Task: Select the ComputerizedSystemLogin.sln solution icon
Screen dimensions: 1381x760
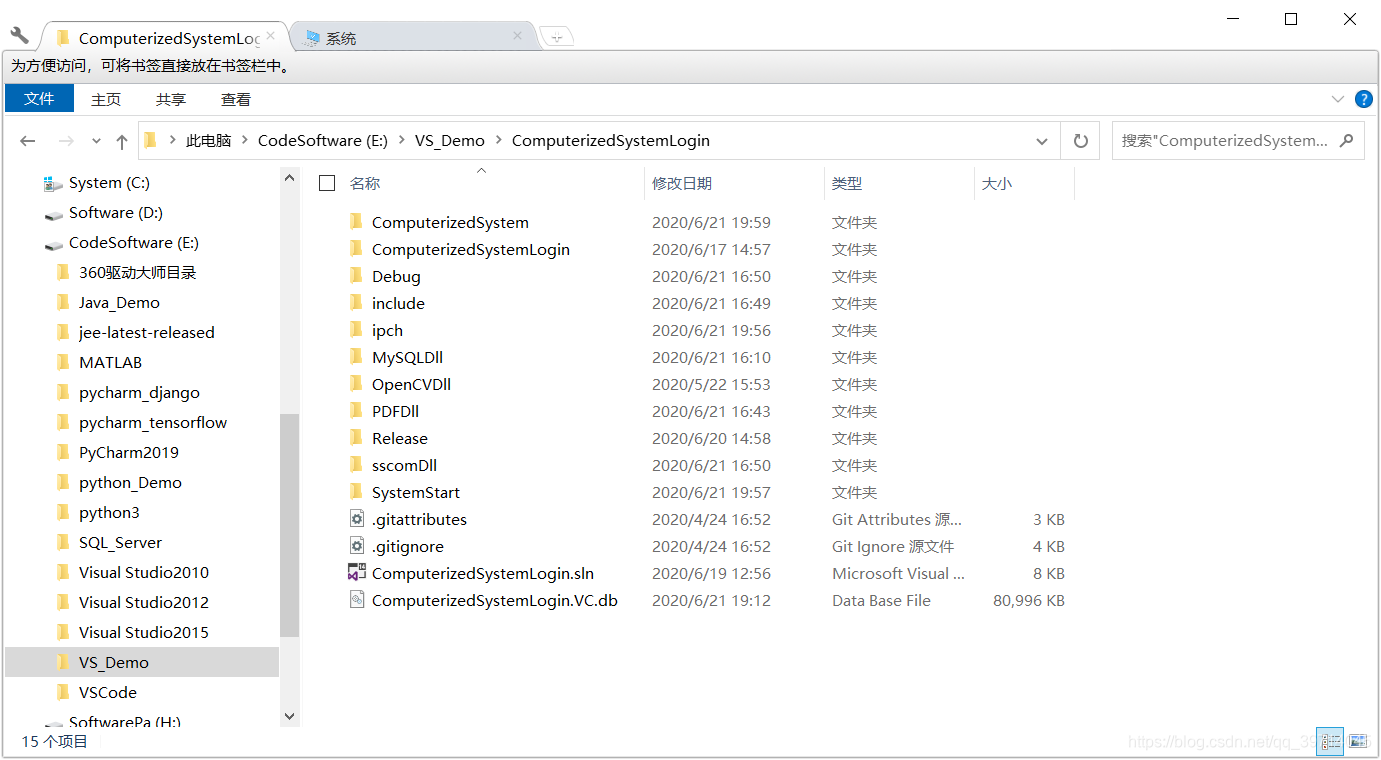Action: 356,573
